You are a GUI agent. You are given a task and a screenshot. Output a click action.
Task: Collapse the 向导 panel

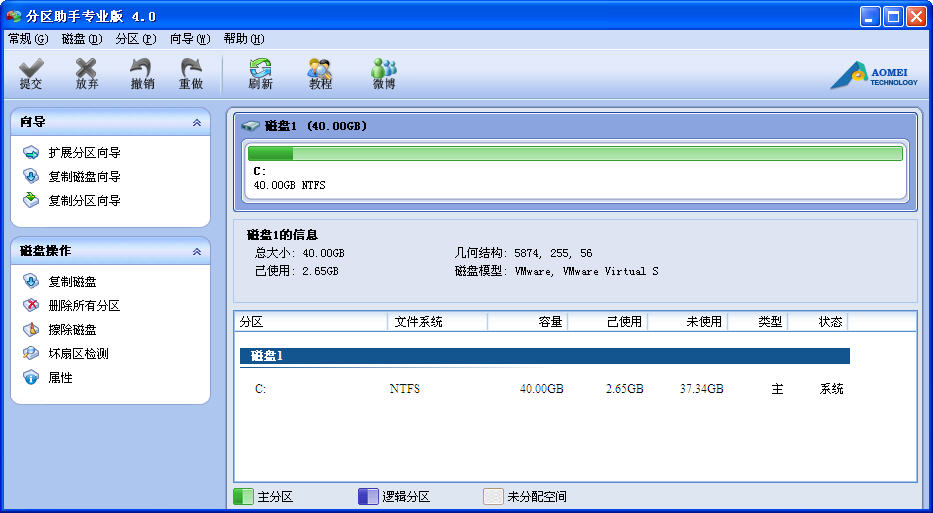[x=197, y=122]
